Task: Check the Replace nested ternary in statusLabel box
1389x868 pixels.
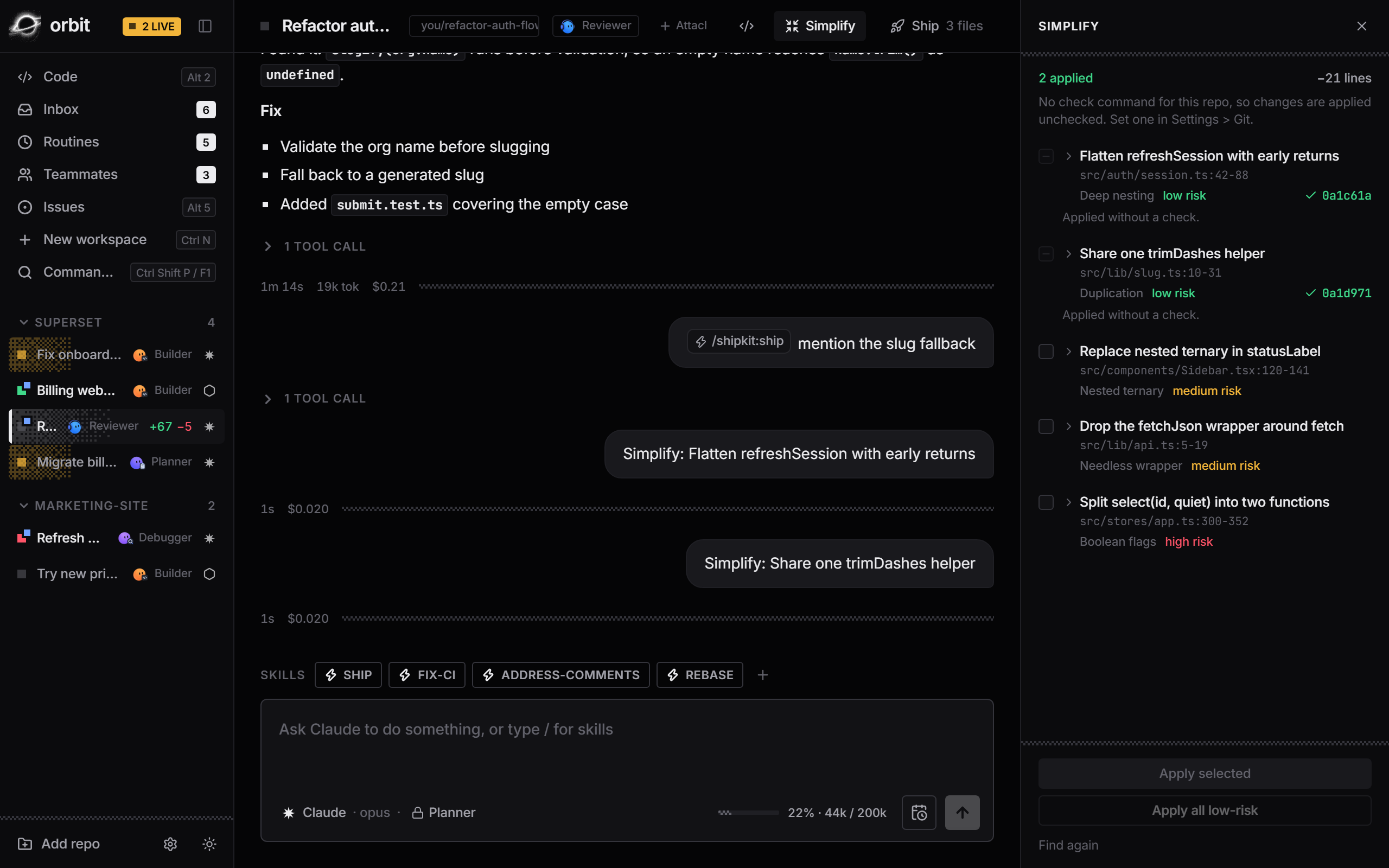Action: 1046,352
